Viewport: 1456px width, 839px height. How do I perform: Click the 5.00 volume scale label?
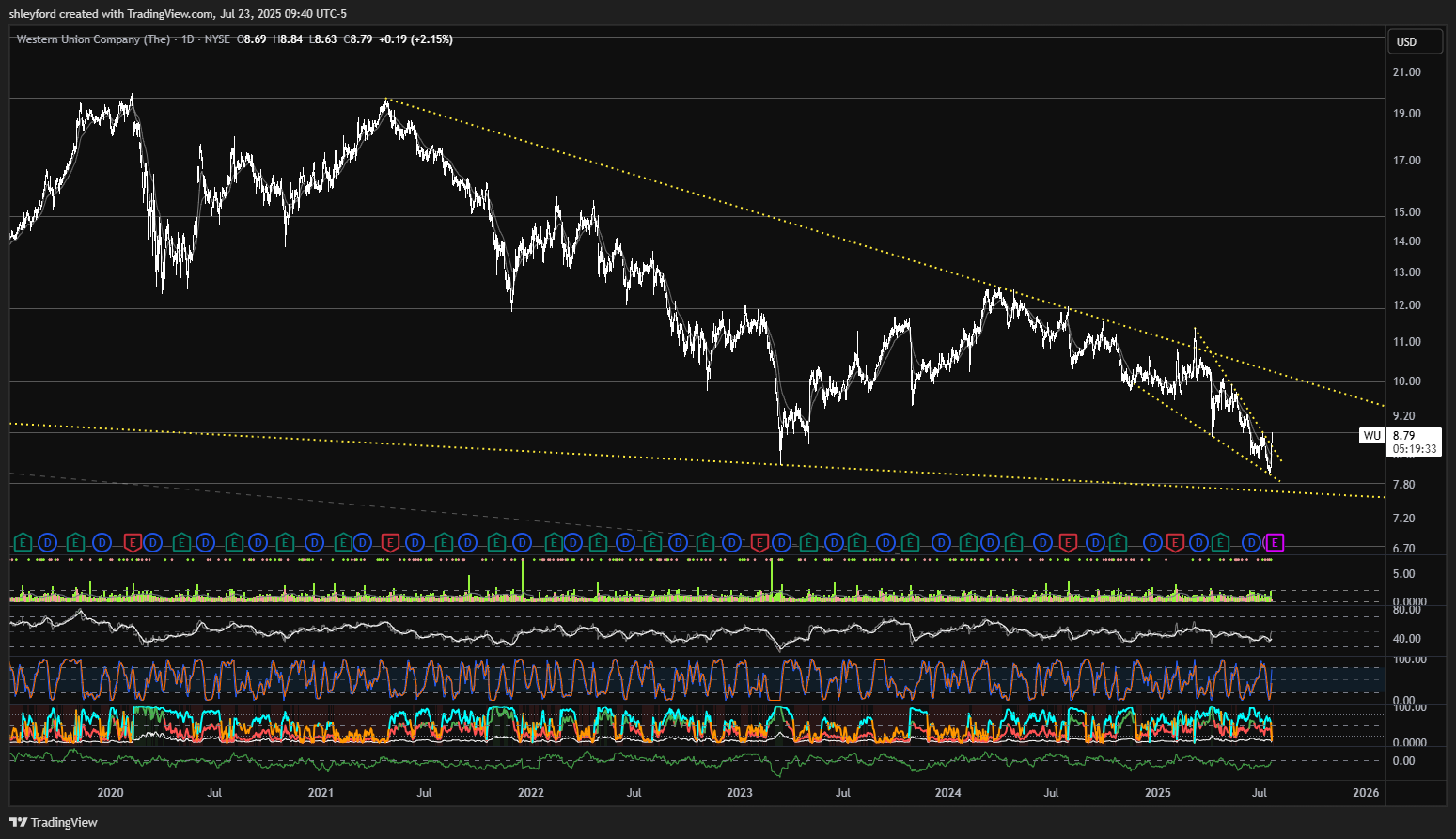pyautogui.click(x=1404, y=574)
